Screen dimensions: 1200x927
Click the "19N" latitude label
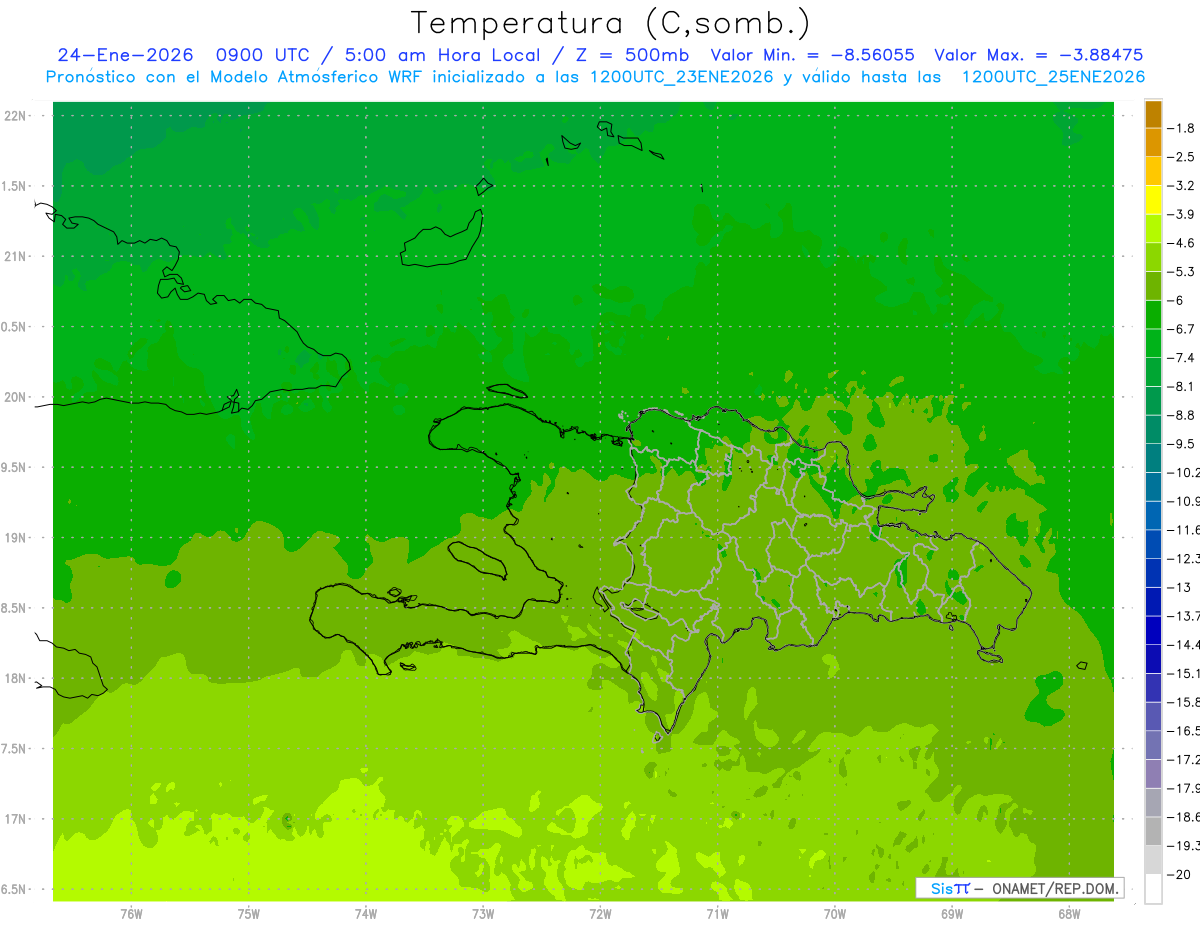15,538
